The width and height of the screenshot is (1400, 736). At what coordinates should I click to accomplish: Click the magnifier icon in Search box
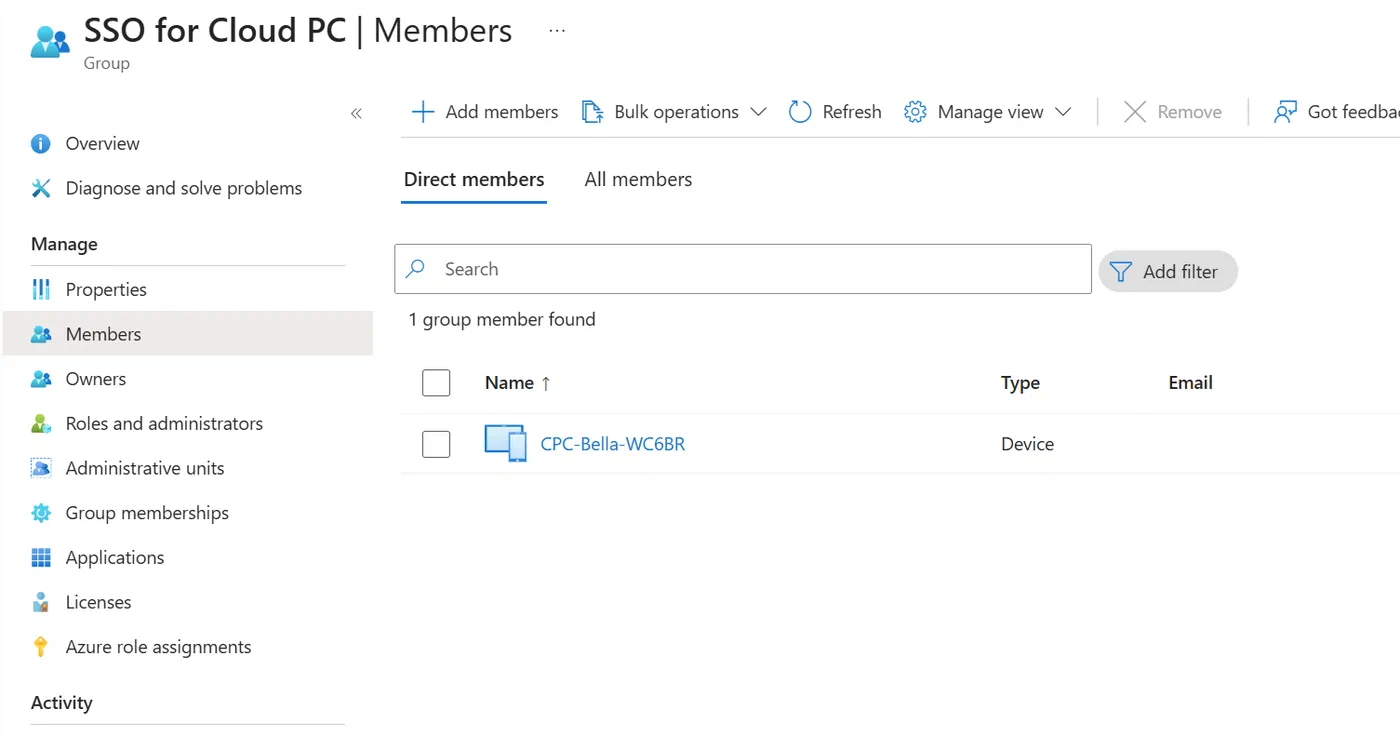[416, 268]
